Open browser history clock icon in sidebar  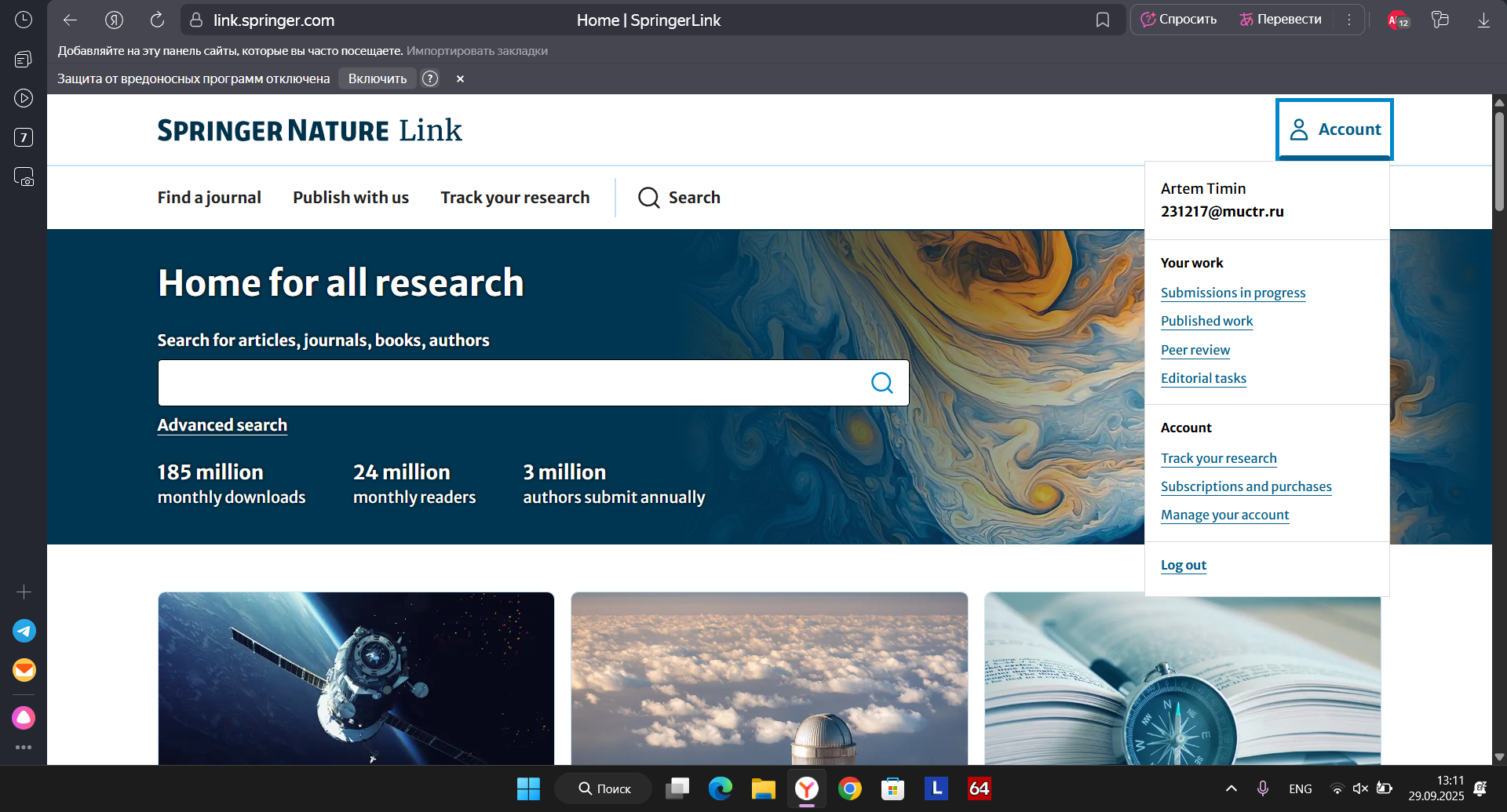[x=24, y=20]
